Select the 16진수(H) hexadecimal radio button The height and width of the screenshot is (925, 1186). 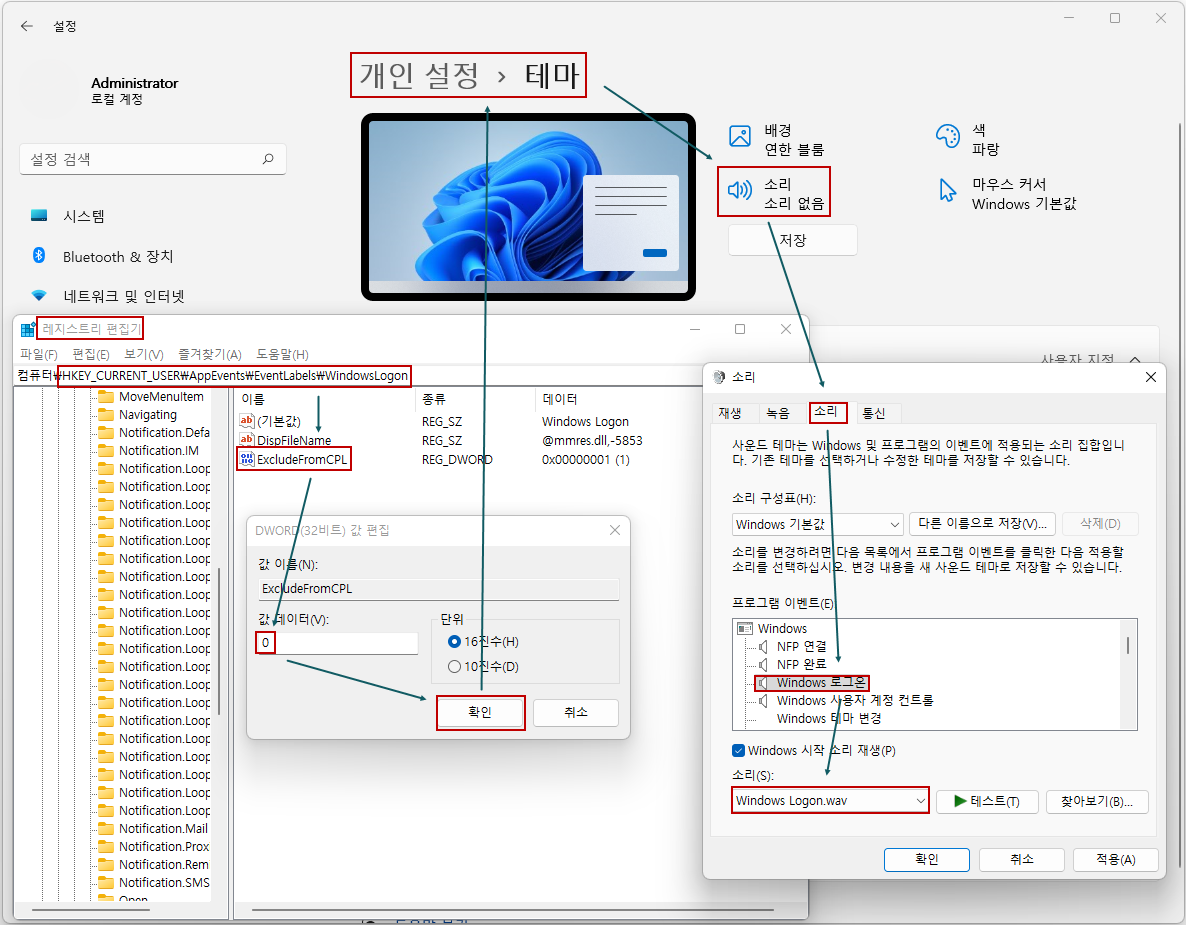(455, 641)
